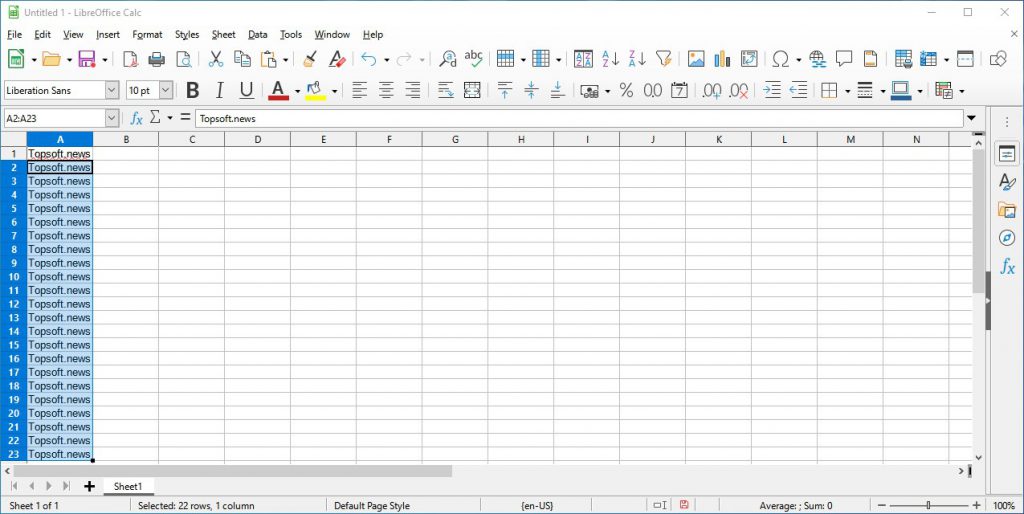This screenshot has width=1024, height=514.
Task: Adjust the zoom slider handle
Action: point(928,505)
